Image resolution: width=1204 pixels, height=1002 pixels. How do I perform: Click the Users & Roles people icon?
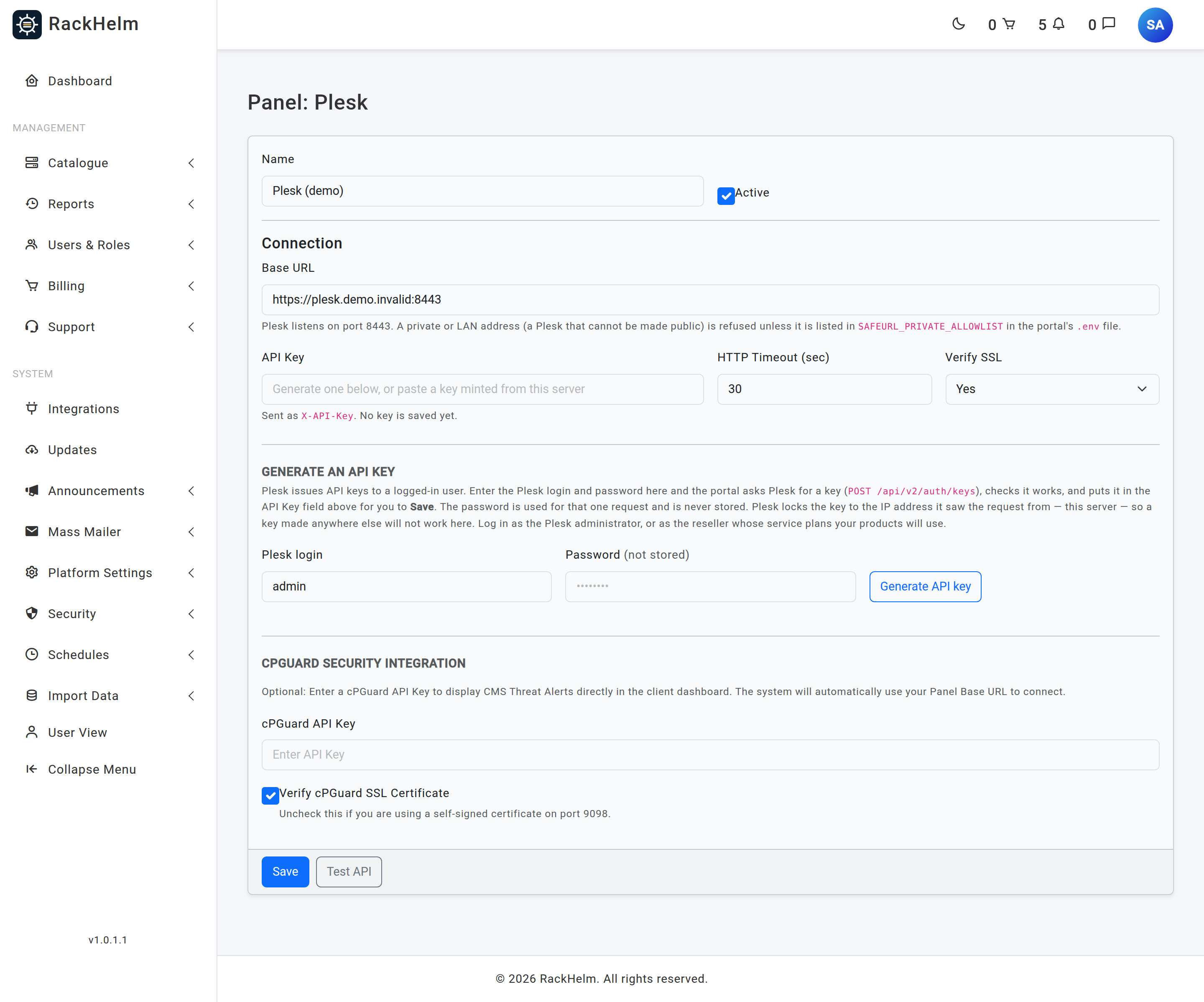[32, 245]
